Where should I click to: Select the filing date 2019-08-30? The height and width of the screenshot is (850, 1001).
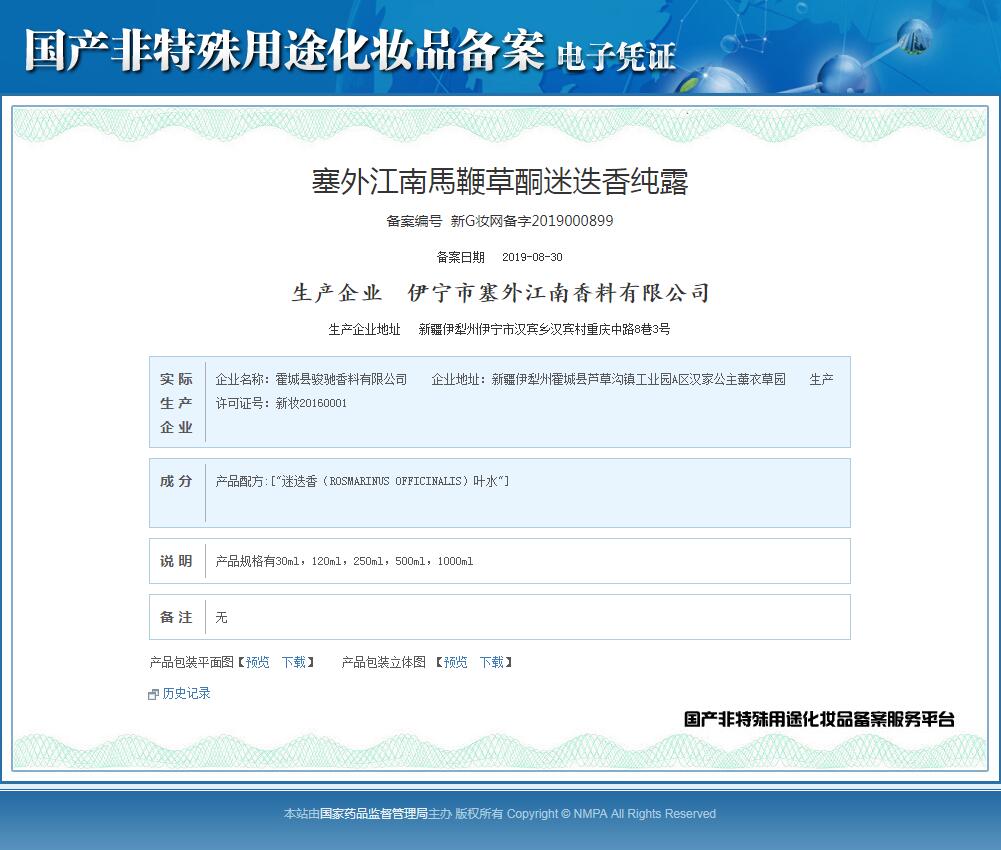pos(532,257)
